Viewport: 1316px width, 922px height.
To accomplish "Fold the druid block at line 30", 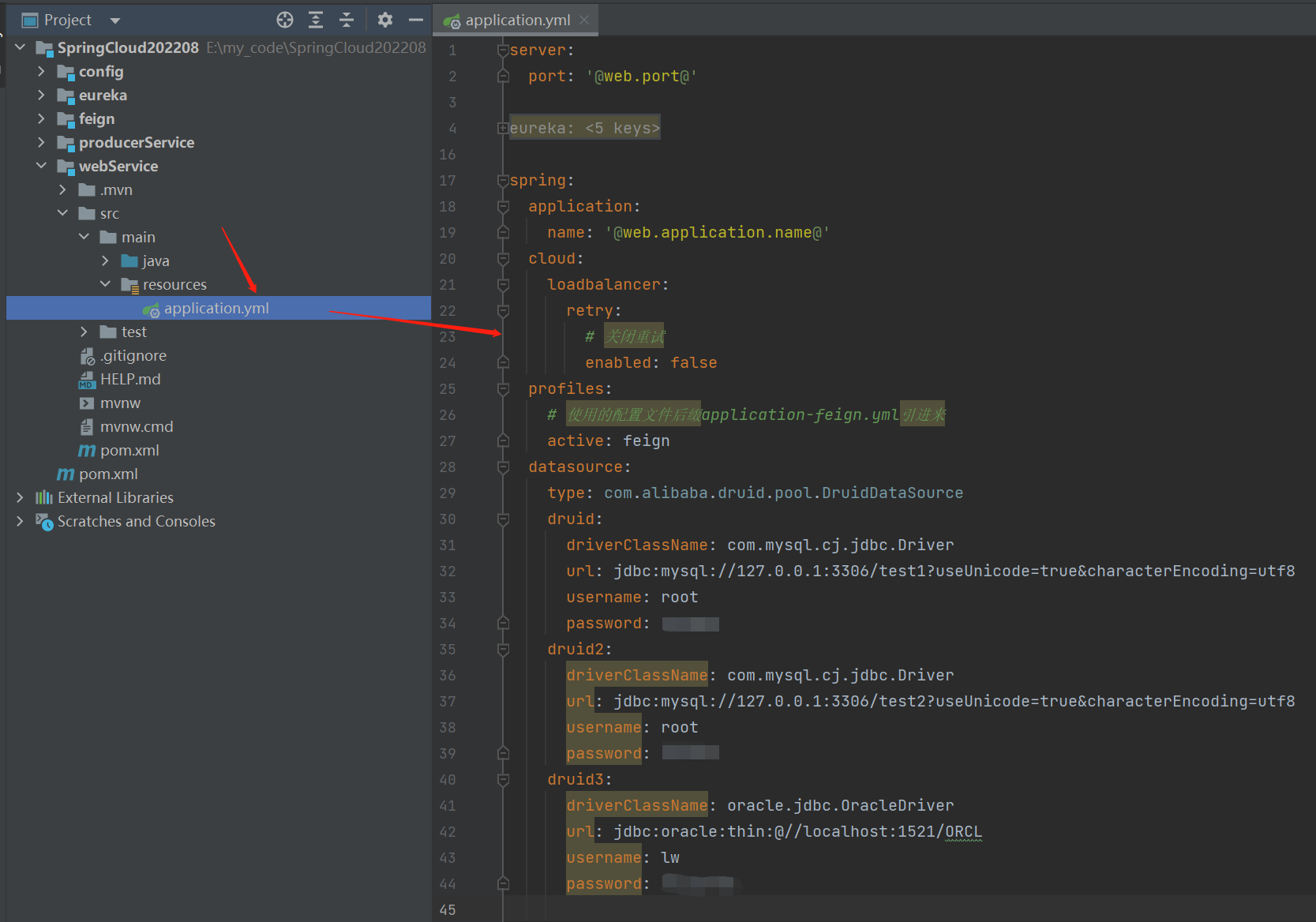I will click(x=503, y=519).
